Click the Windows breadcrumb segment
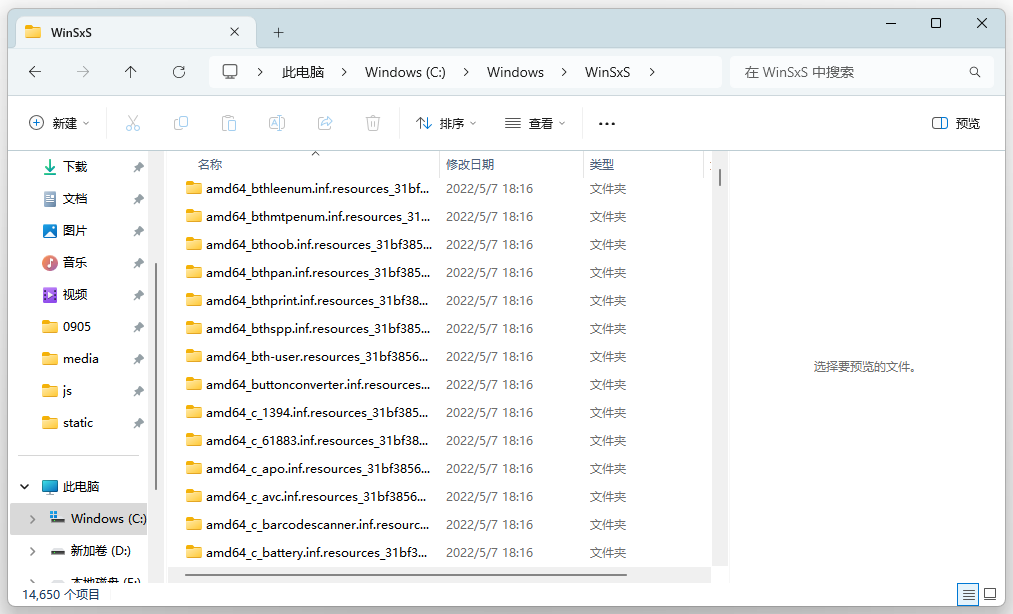 [516, 72]
